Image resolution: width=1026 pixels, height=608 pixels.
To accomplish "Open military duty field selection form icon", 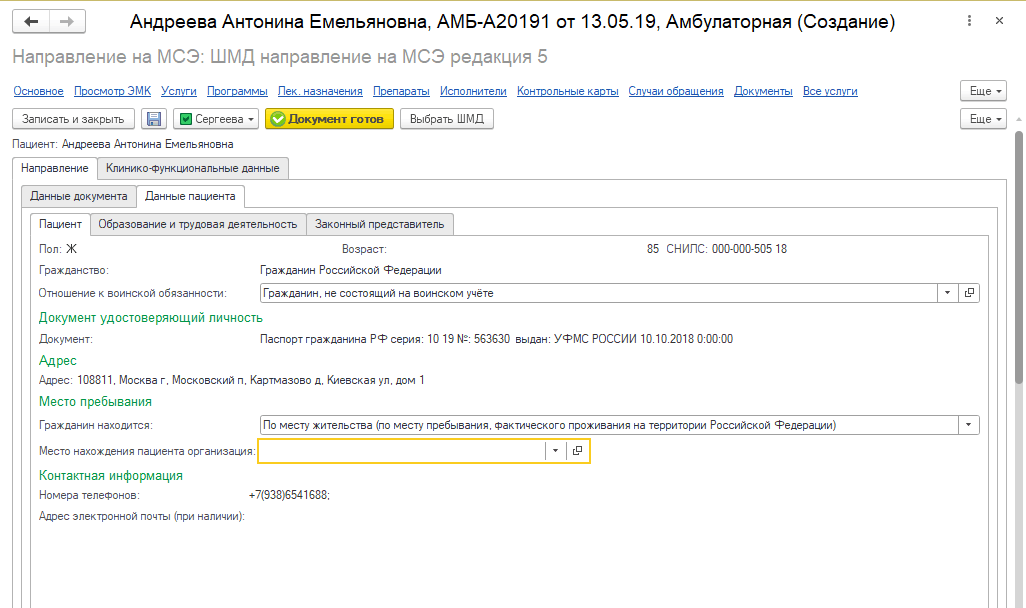I will pos(968,293).
